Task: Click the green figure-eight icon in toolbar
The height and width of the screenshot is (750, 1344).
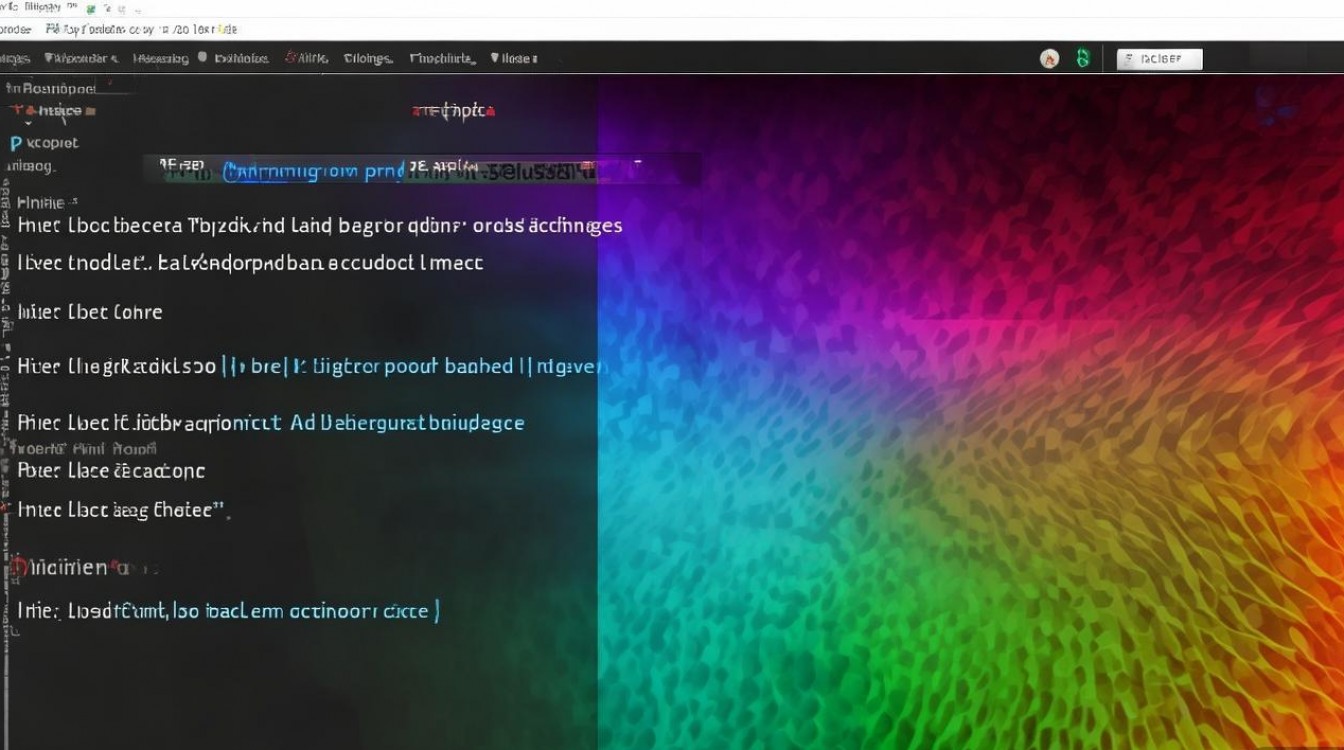Action: point(1082,59)
